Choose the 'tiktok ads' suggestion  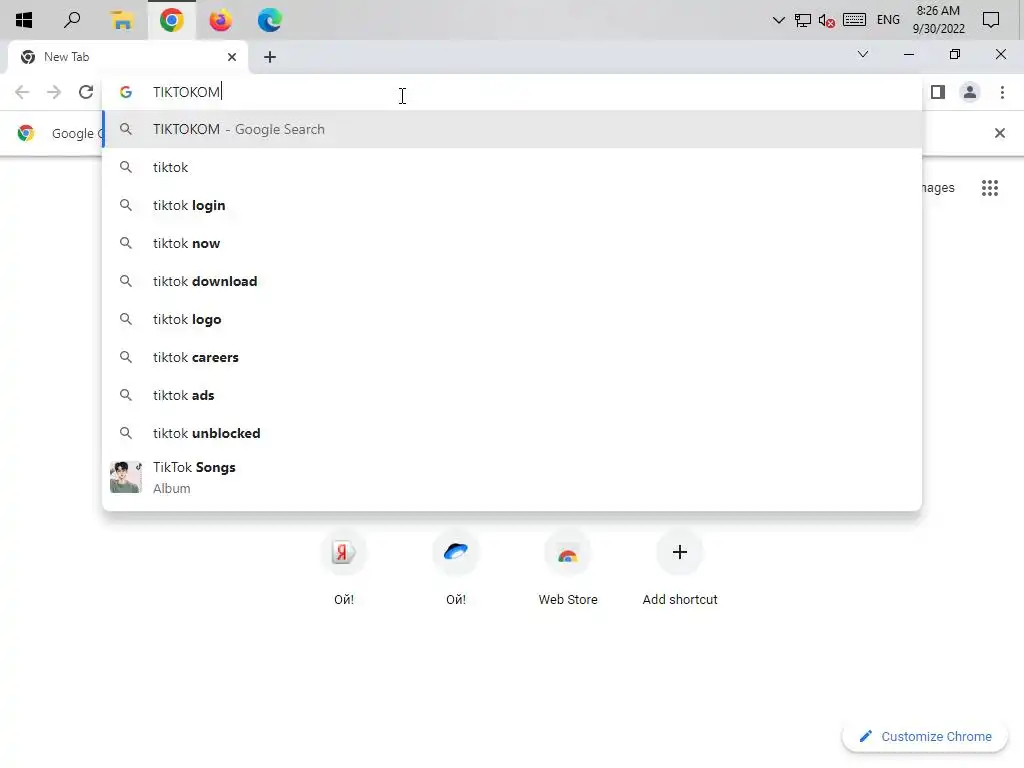(512, 395)
